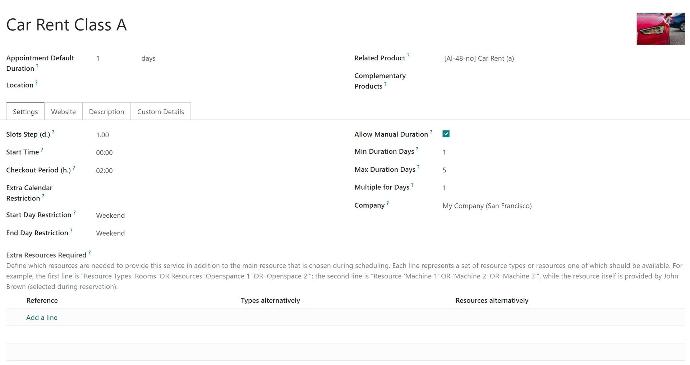The height and width of the screenshot is (365, 690).
Task: Open the Description tab
Action: pyautogui.click(x=106, y=112)
